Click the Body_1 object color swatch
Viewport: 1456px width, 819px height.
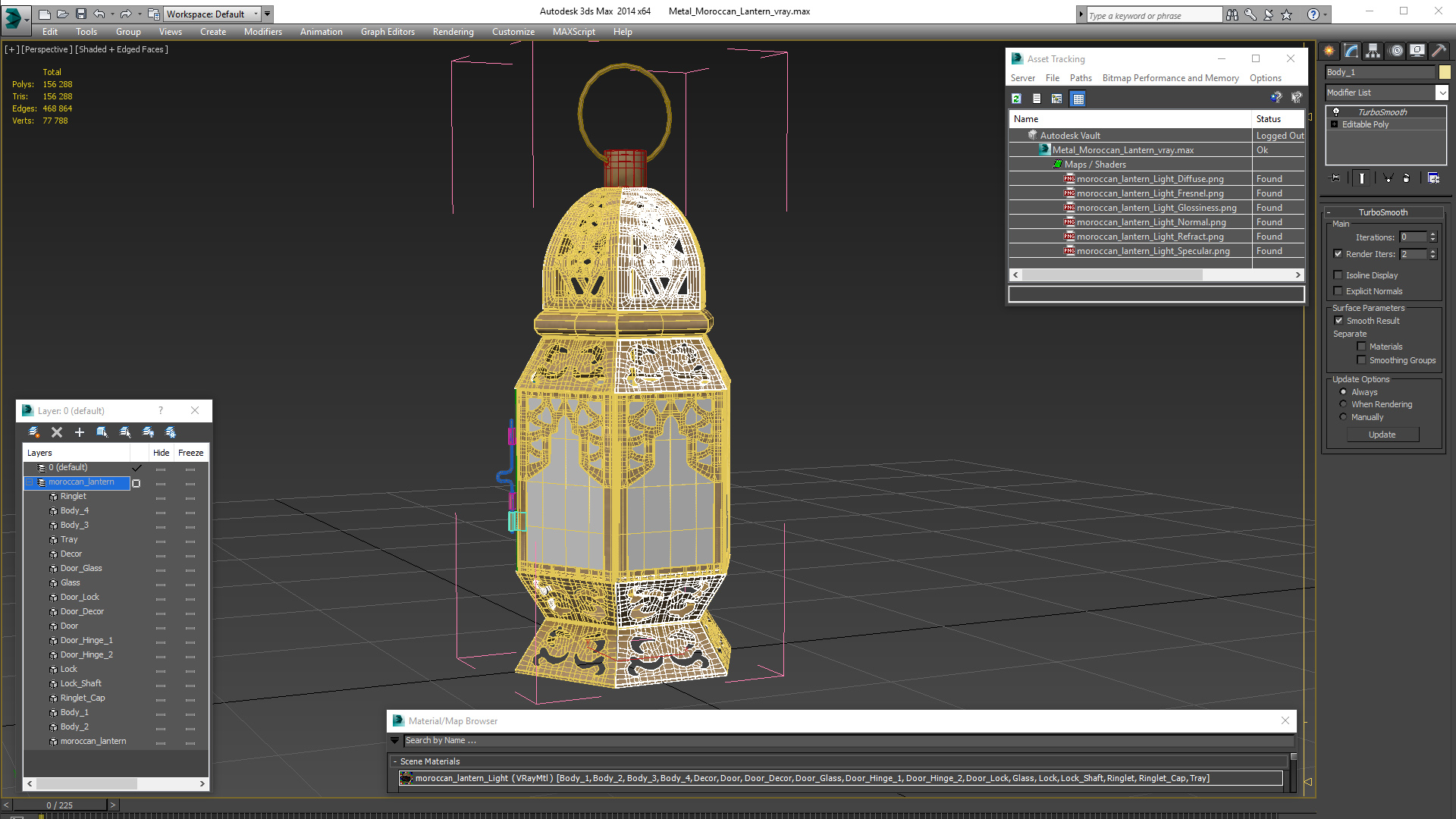1445,72
